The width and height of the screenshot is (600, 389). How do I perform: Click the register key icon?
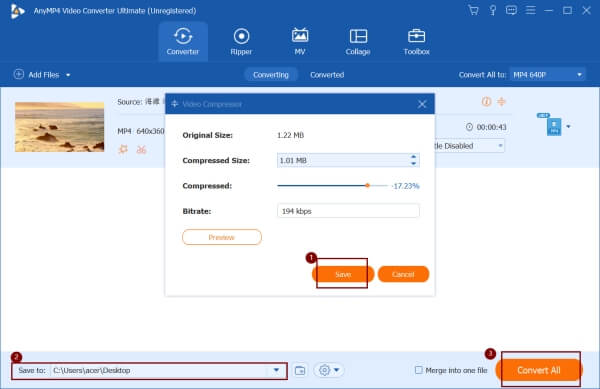493,10
